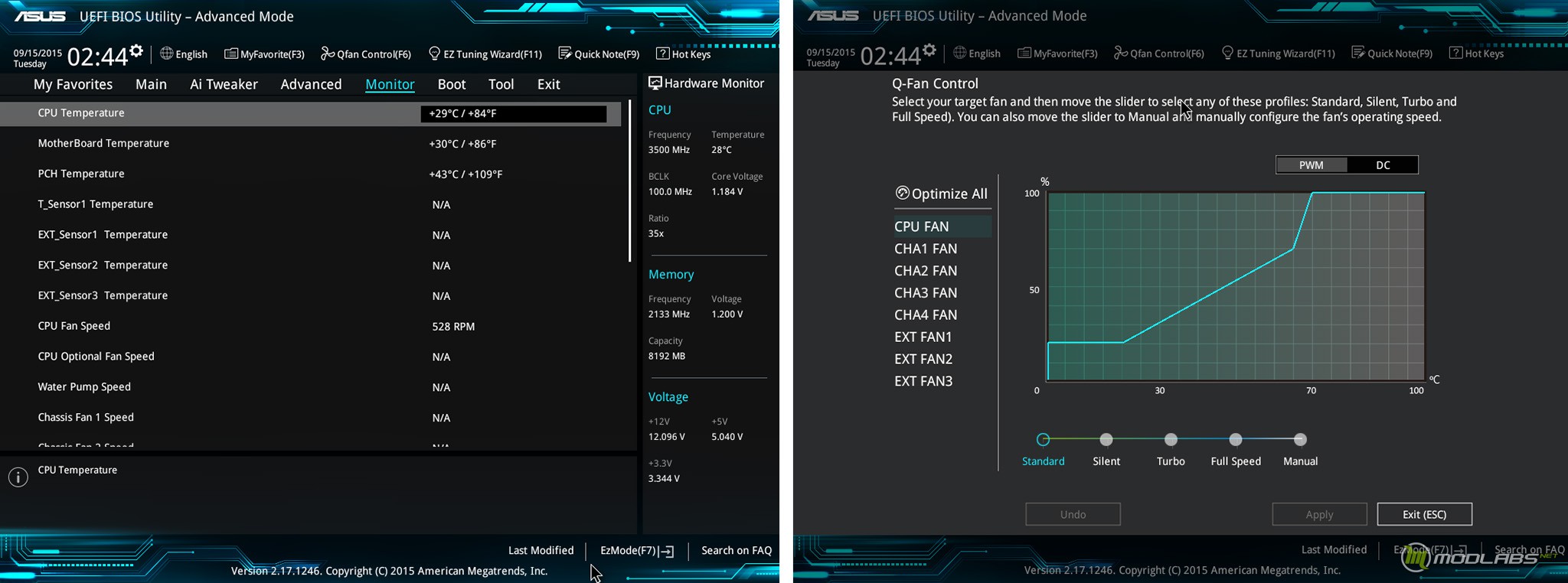Select the PCH Temperature row
The width and height of the screenshot is (1568, 583).
310,174
